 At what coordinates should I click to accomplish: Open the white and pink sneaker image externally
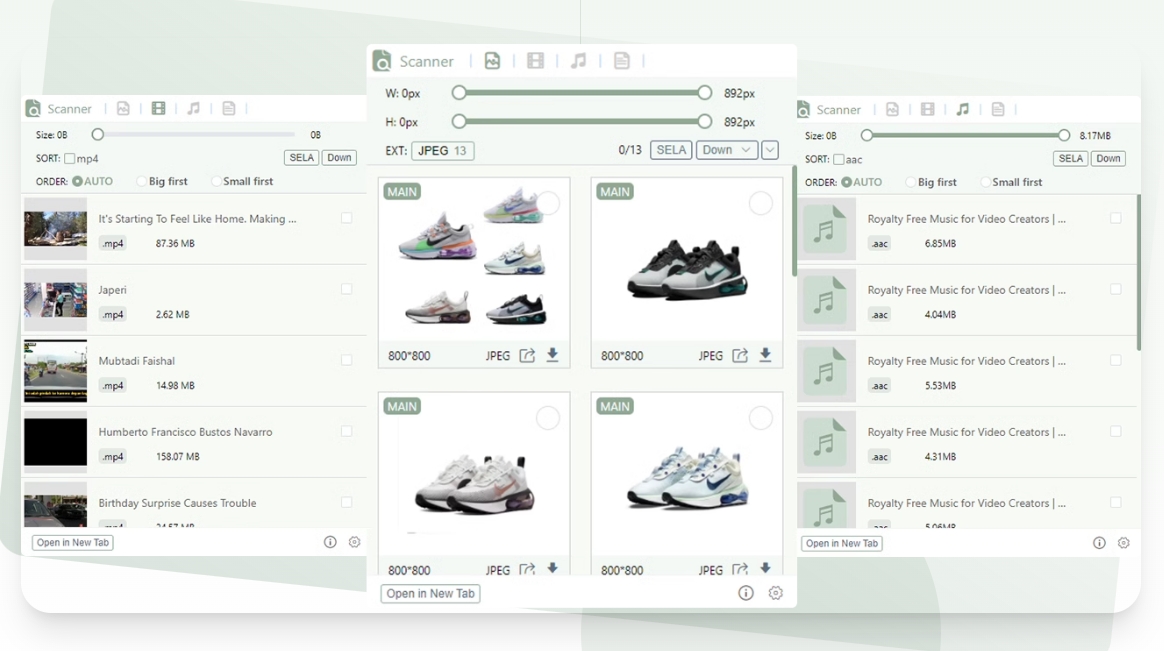(x=527, y=569)
